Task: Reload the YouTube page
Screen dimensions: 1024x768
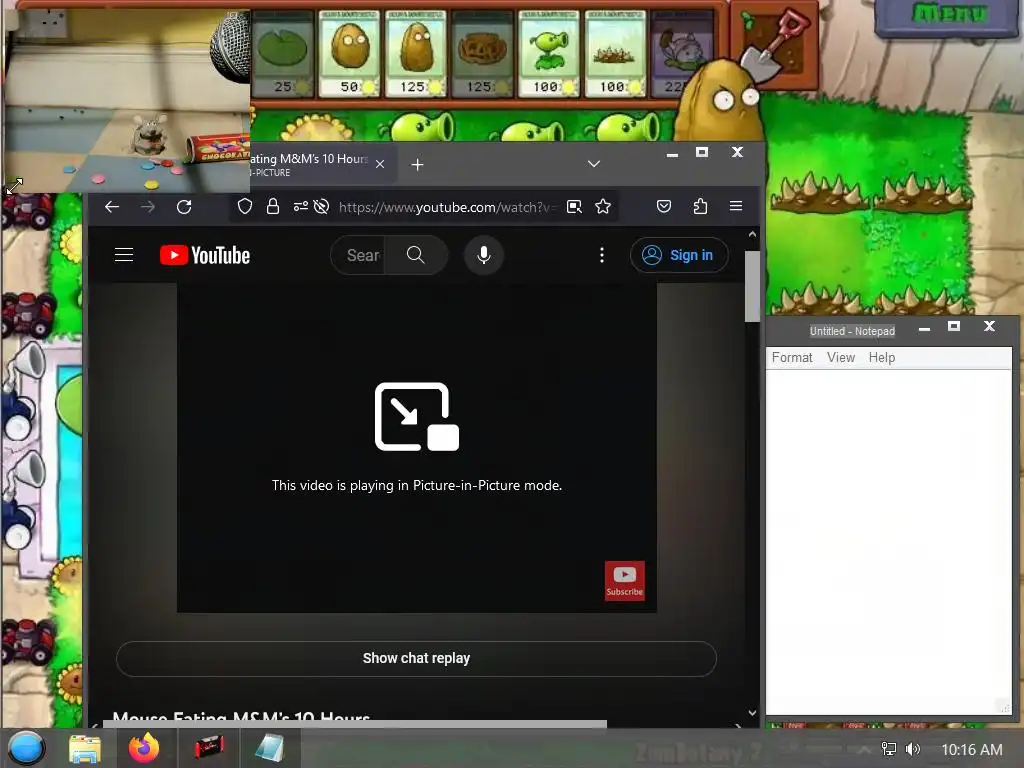Action: [x=184, y=207]
